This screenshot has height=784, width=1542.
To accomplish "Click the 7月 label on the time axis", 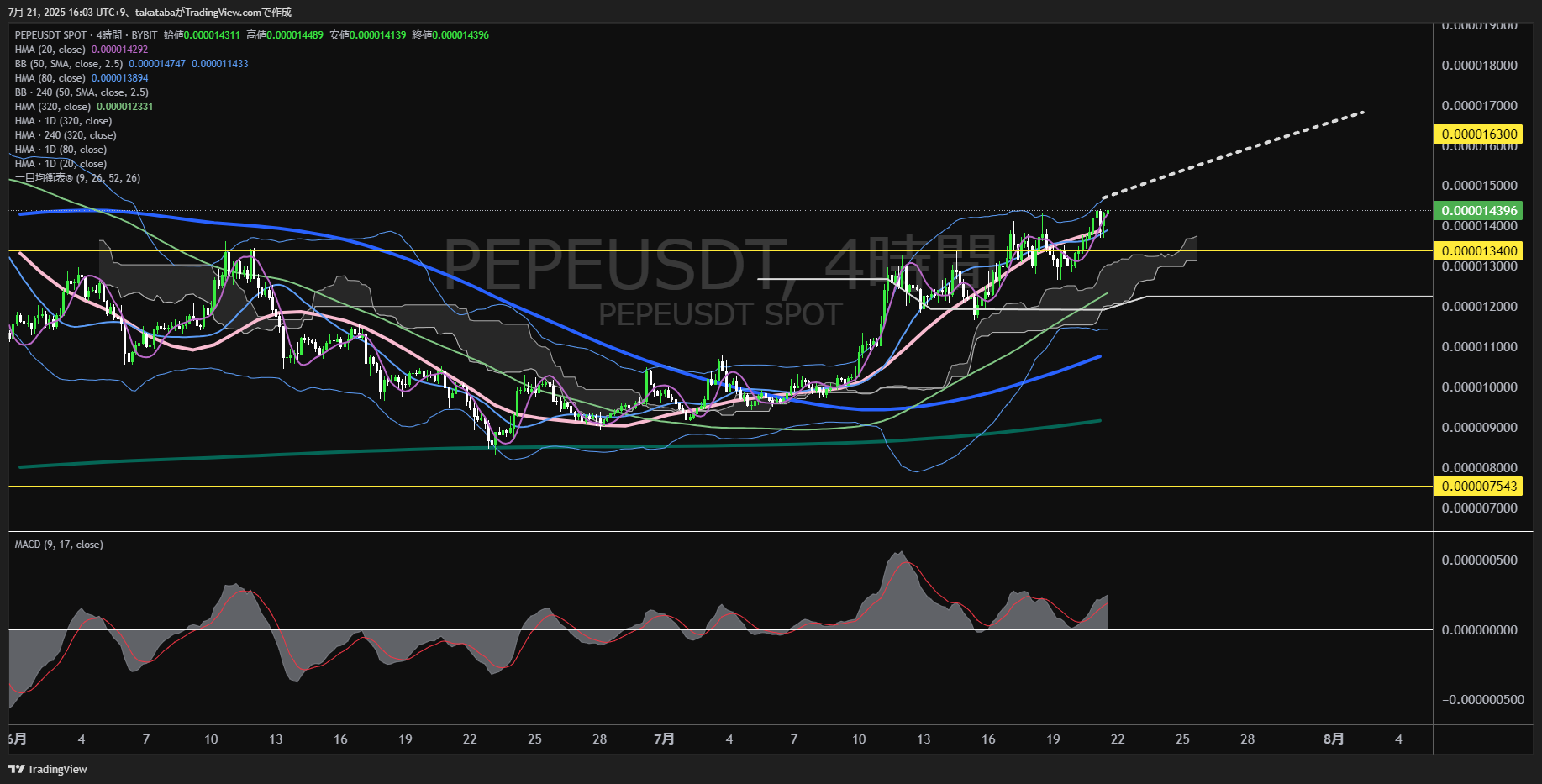I will pos(664,739).
